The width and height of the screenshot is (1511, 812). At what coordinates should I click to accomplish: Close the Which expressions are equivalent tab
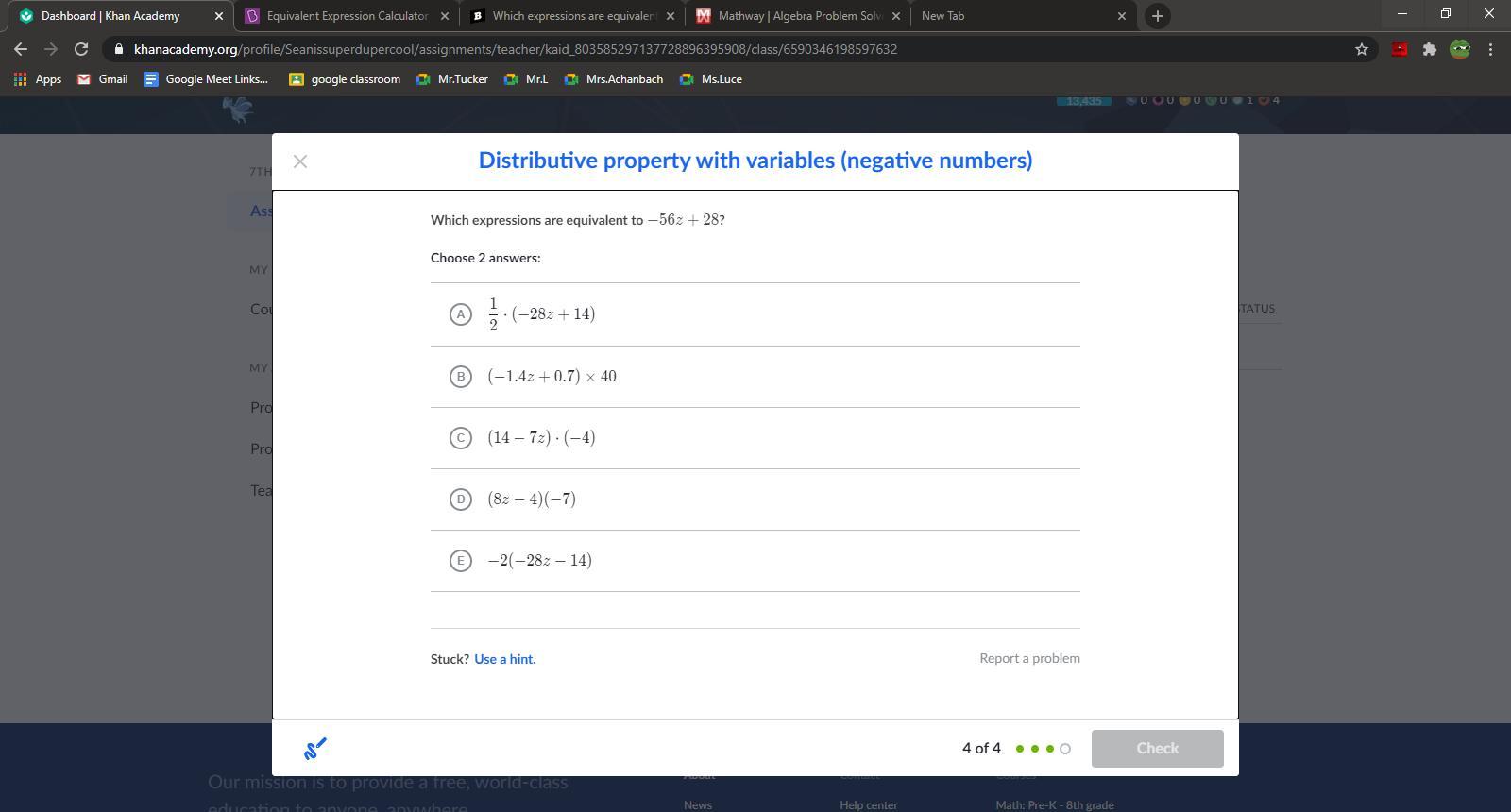(671, 16)
